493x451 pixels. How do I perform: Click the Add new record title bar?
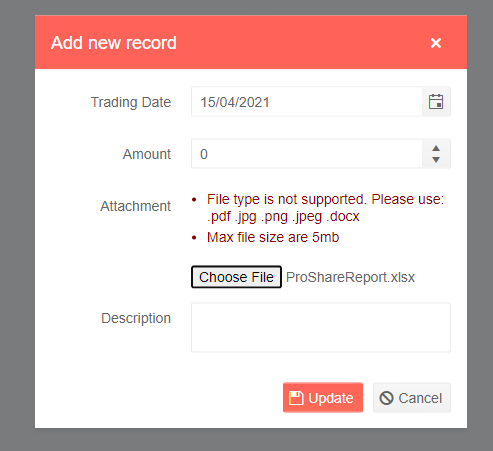pos(251,42)
